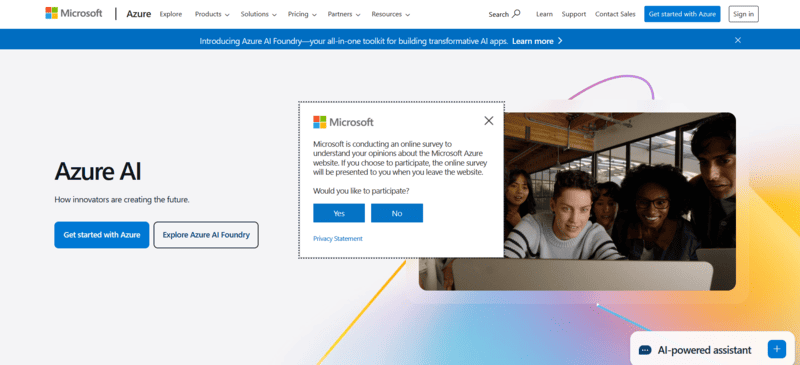Open the Azure home link
Viewport: 800px width, 365px height.
(x=138, y=14)
